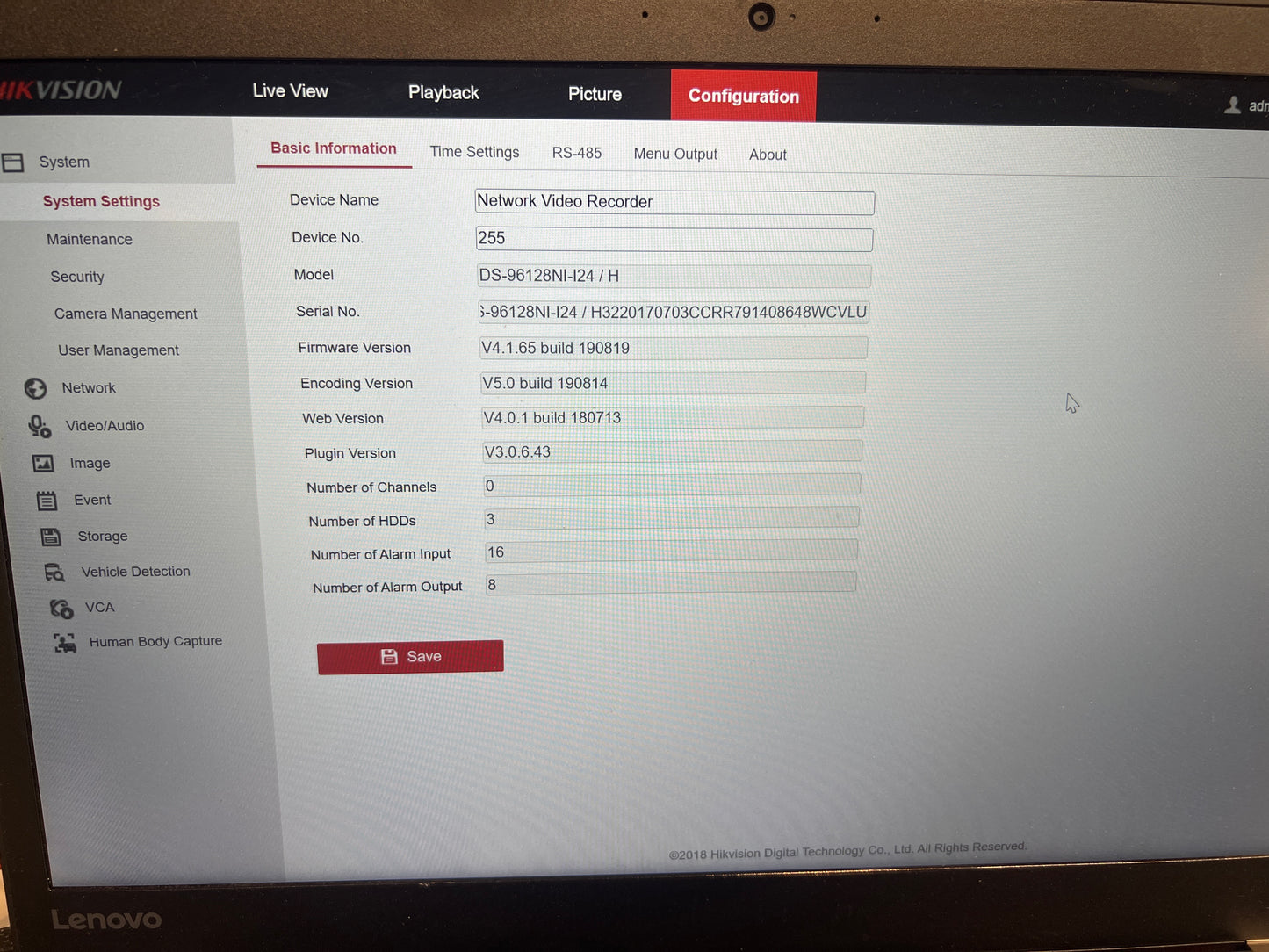The height and width of the screenshot is (952, 1269).
Task: Click the Video/Audio microphone icon
Action: coord(40,426)
